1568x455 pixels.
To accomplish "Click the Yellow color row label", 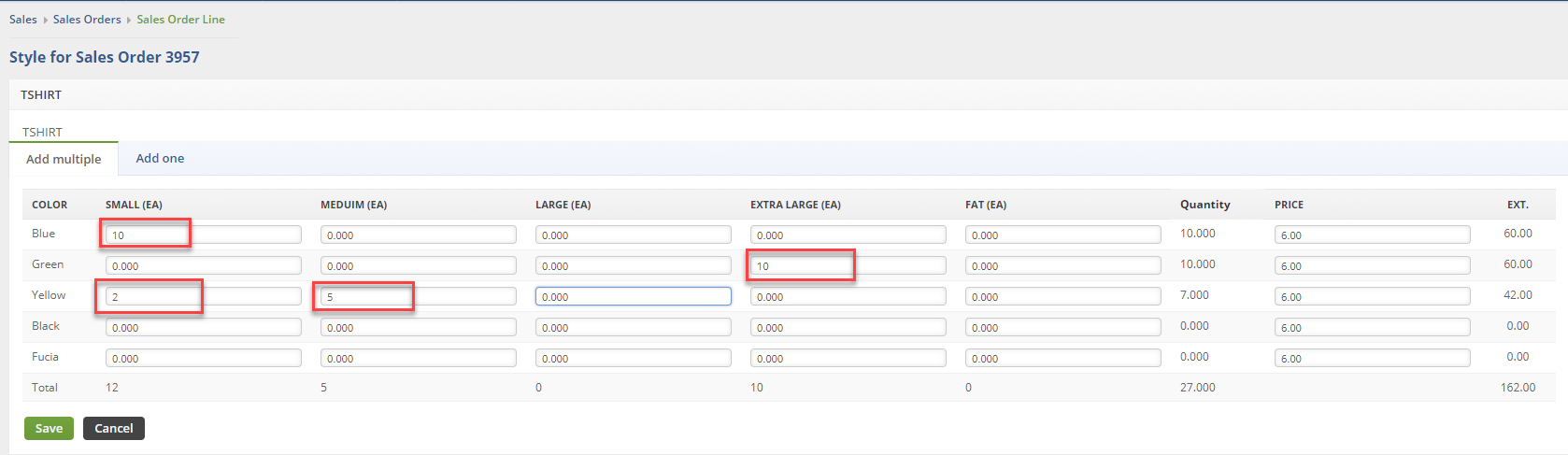I will tap(49, 295).
